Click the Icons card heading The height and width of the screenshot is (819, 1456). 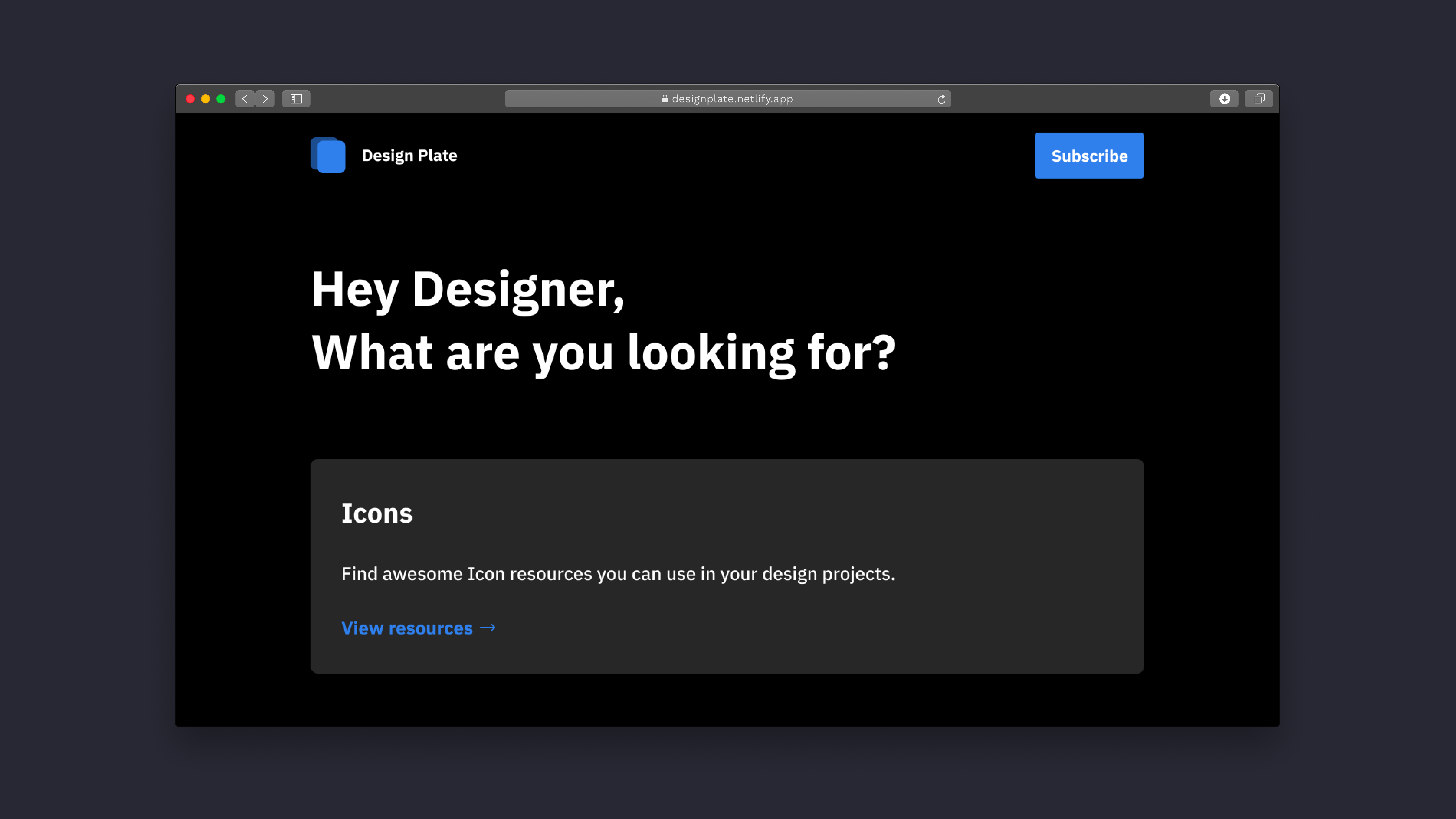tap(377, 513)
